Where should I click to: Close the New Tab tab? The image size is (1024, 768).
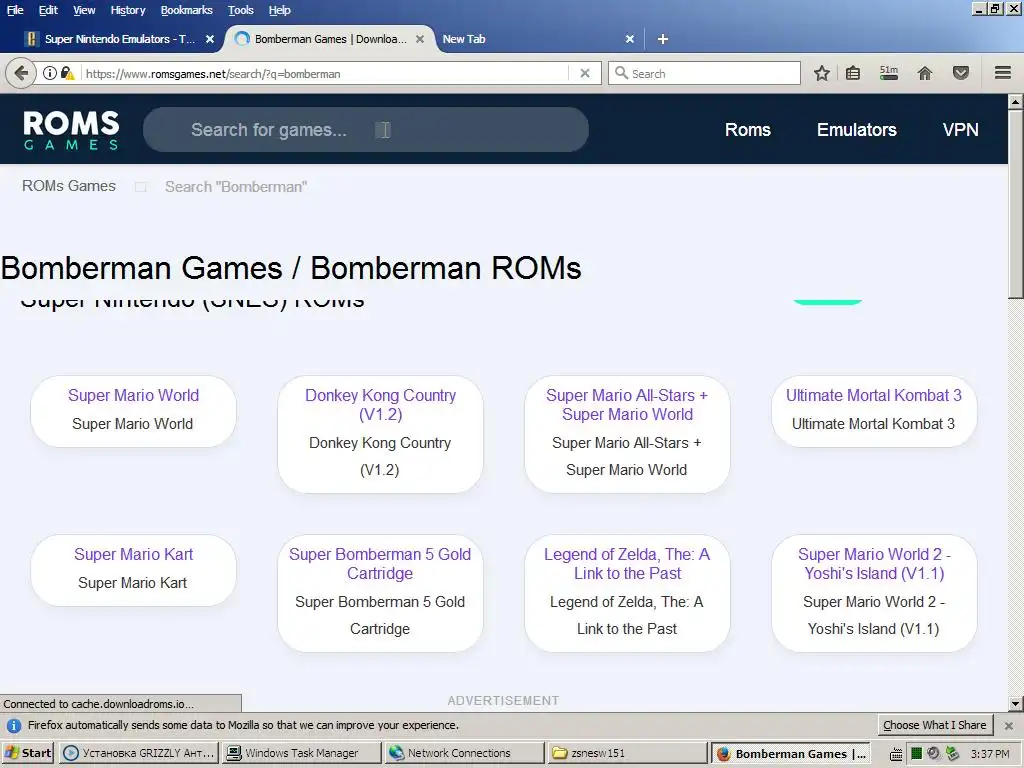[x=630, y=39]
